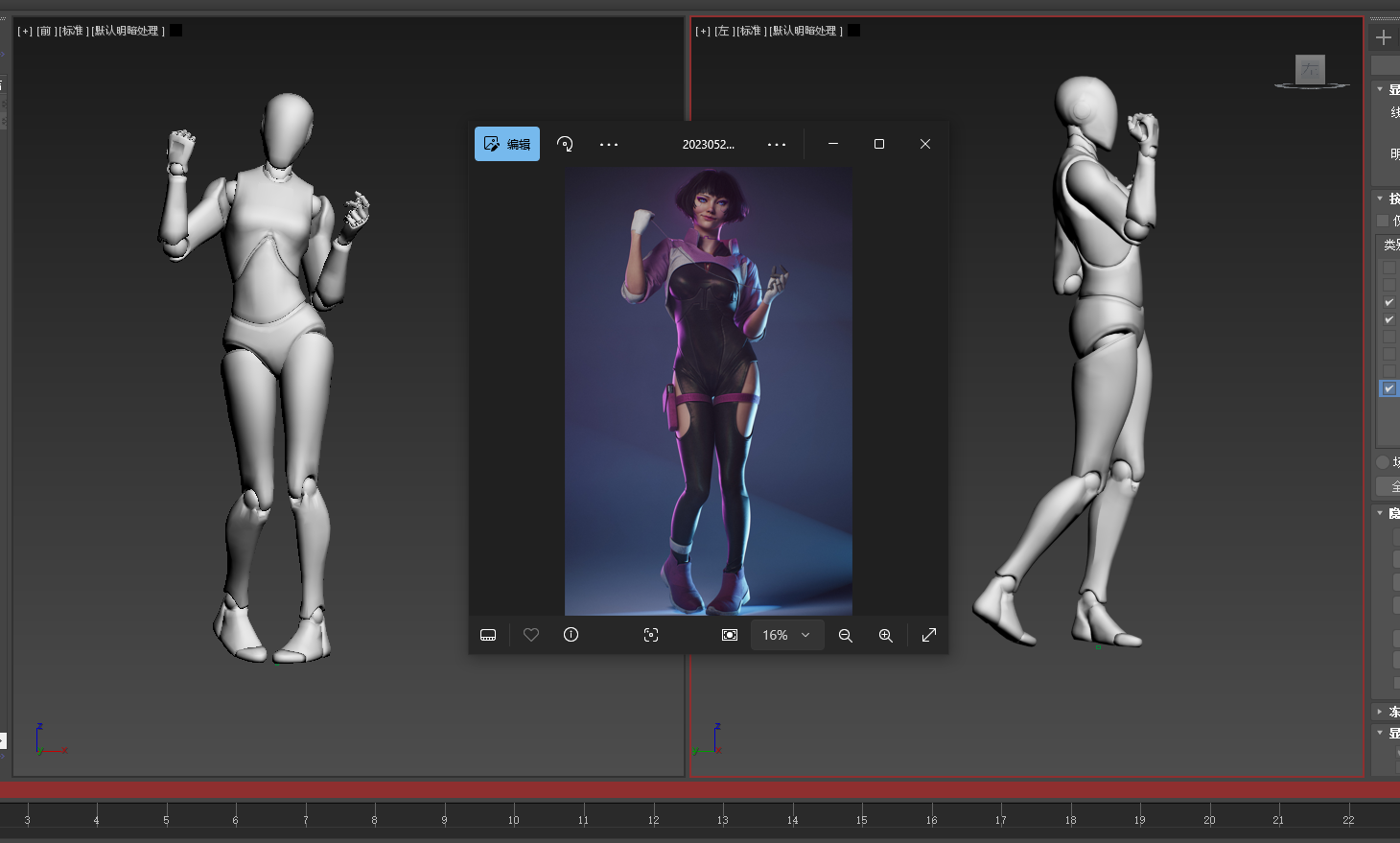Toggle the filmstrip view icon in Photos
1400x843 pixels.
pos(488,635)
